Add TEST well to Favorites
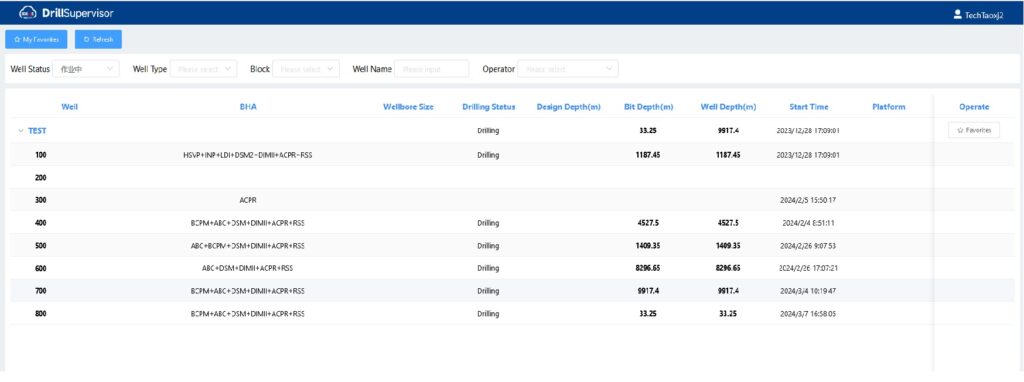Screen dimensions: 1024x382 pos(974,131)
